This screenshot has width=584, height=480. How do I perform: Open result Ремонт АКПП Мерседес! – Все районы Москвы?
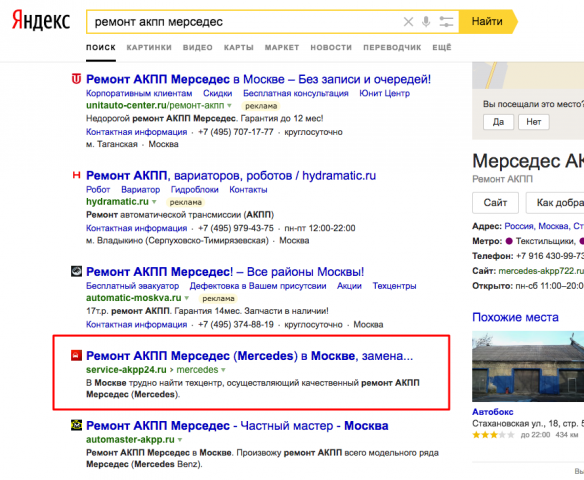coord(225,272)
